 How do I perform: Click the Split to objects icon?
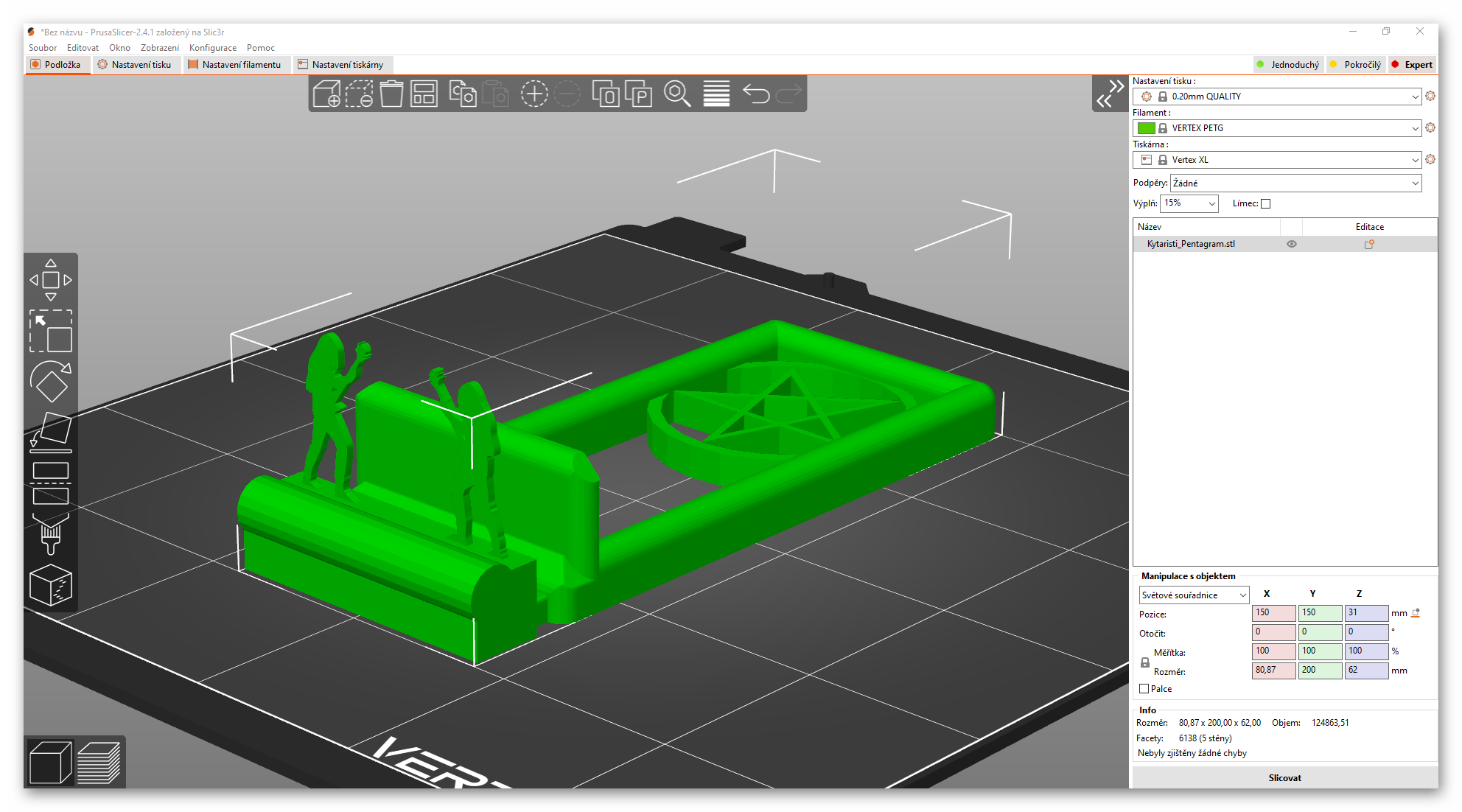pyautogui.click(x=606, y=94)
